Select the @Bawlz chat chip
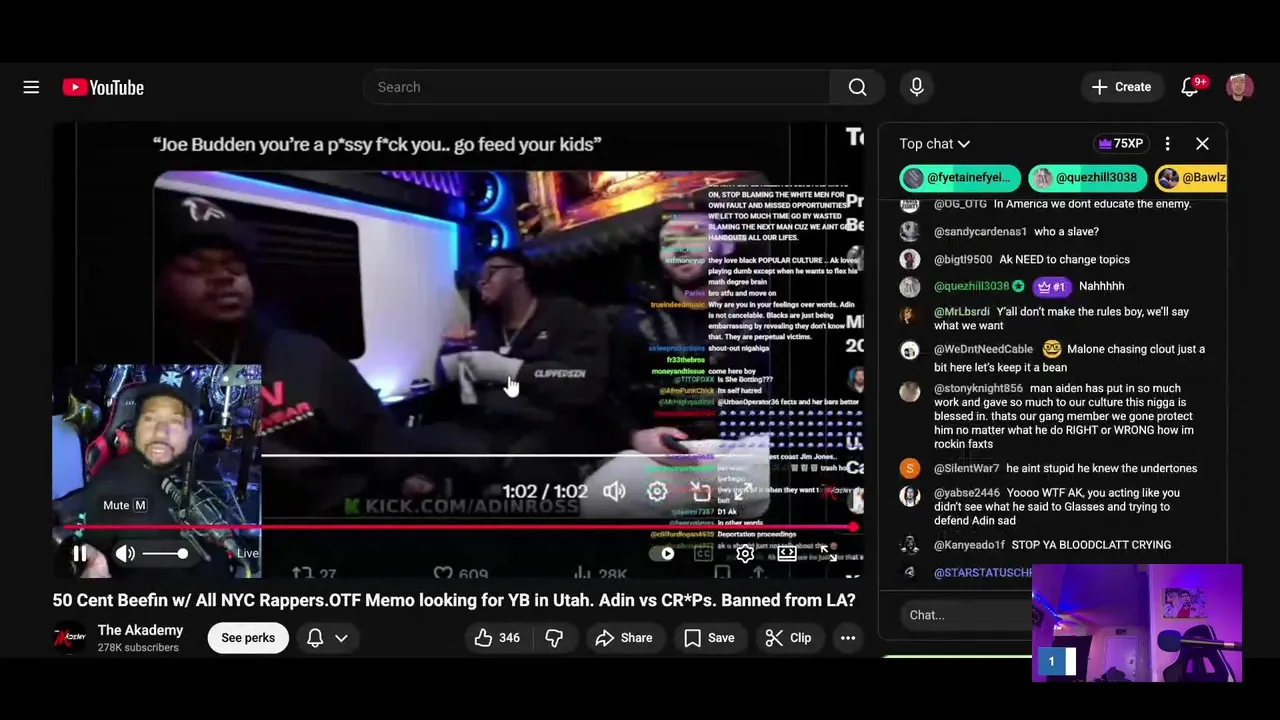This screenshot has height=720, width=1280. tap(1192, 178)
